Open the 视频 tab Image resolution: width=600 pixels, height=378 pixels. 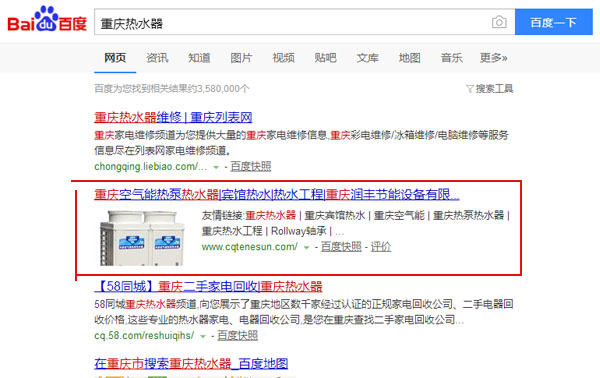pos(283,58)
